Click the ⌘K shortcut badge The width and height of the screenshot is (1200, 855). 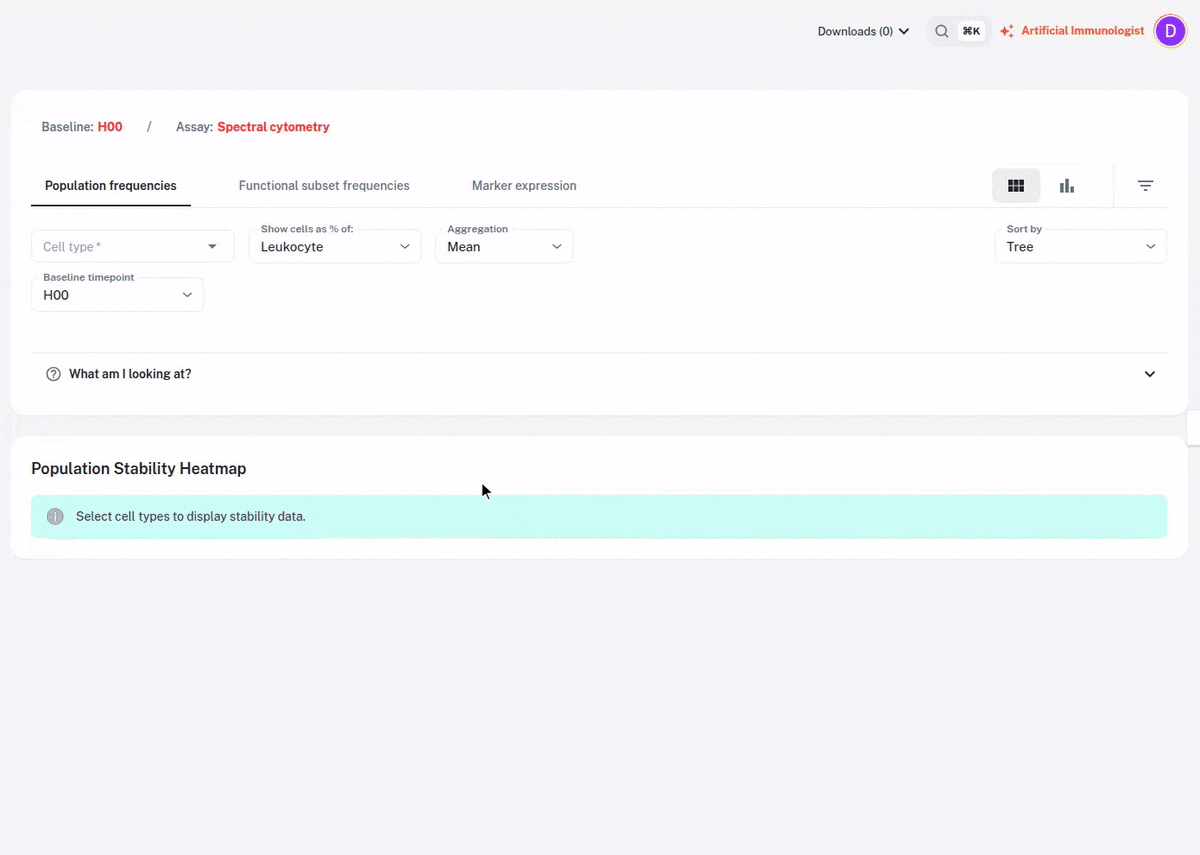click(x=971, y=31)
